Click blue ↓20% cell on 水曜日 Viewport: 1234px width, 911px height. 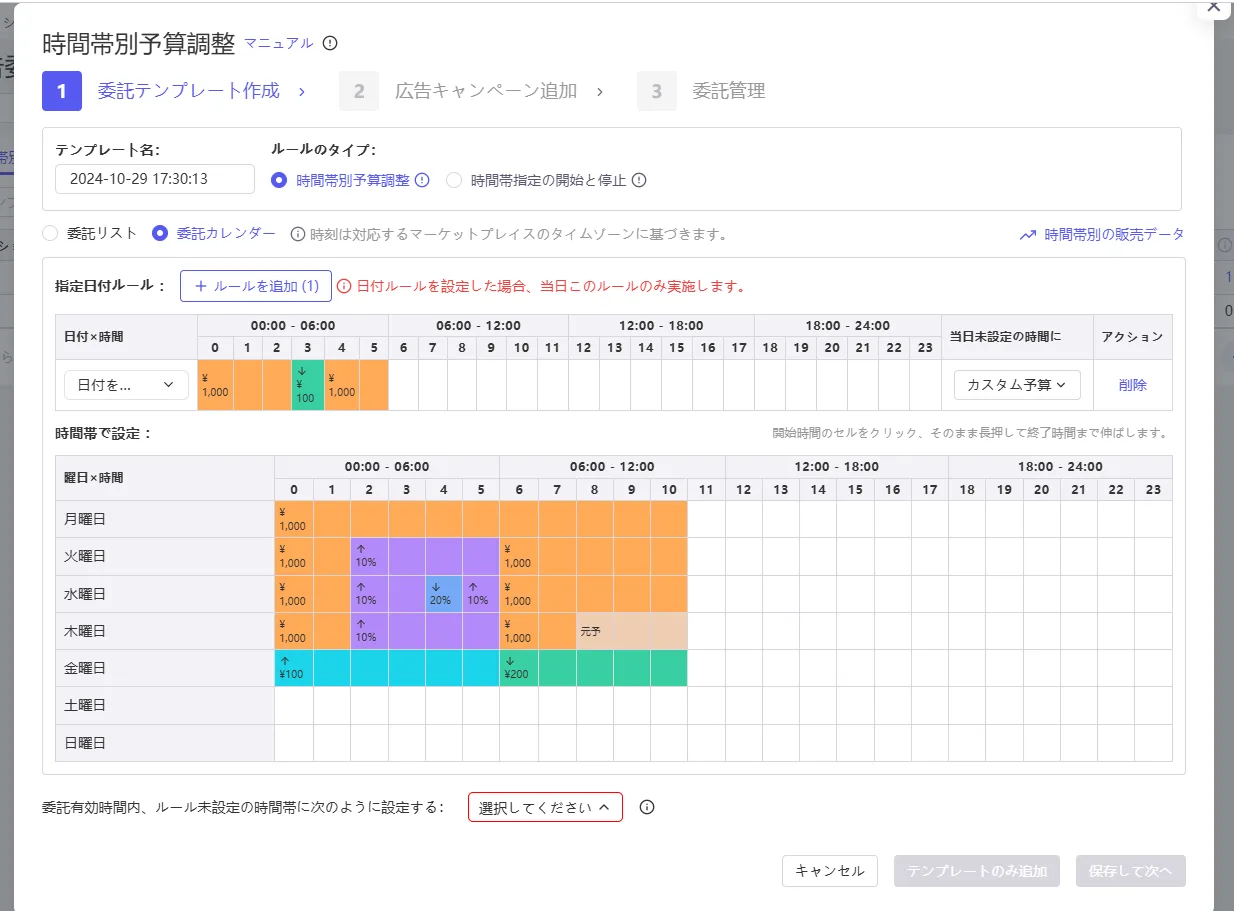coord(443,594)
